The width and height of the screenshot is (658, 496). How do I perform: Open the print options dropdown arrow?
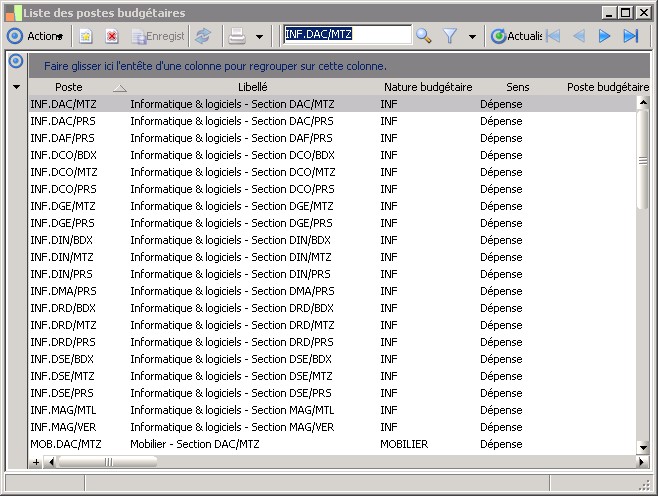[259, 37]
